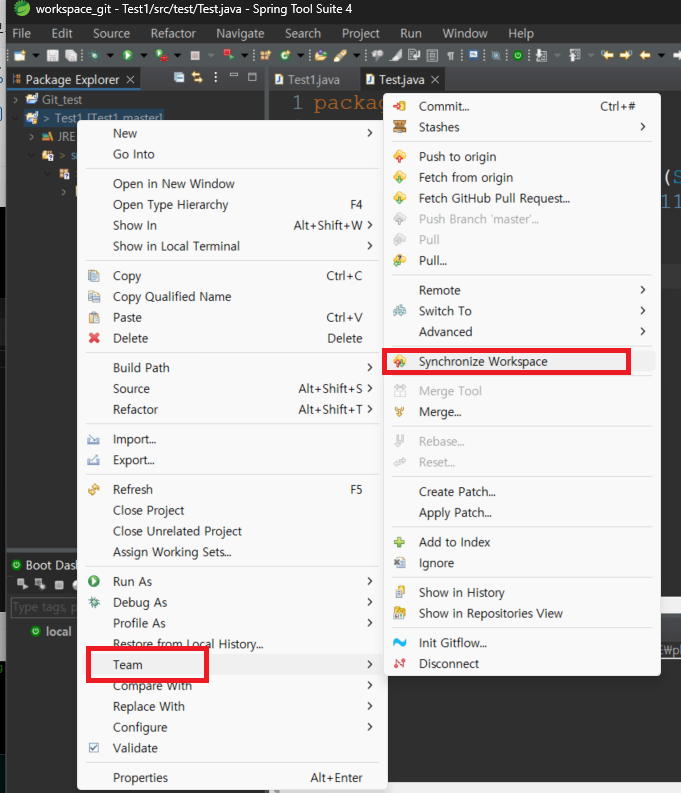The image size is (681, 793).
Task: Select Show in Repositories View
Action: pos(521,613)
